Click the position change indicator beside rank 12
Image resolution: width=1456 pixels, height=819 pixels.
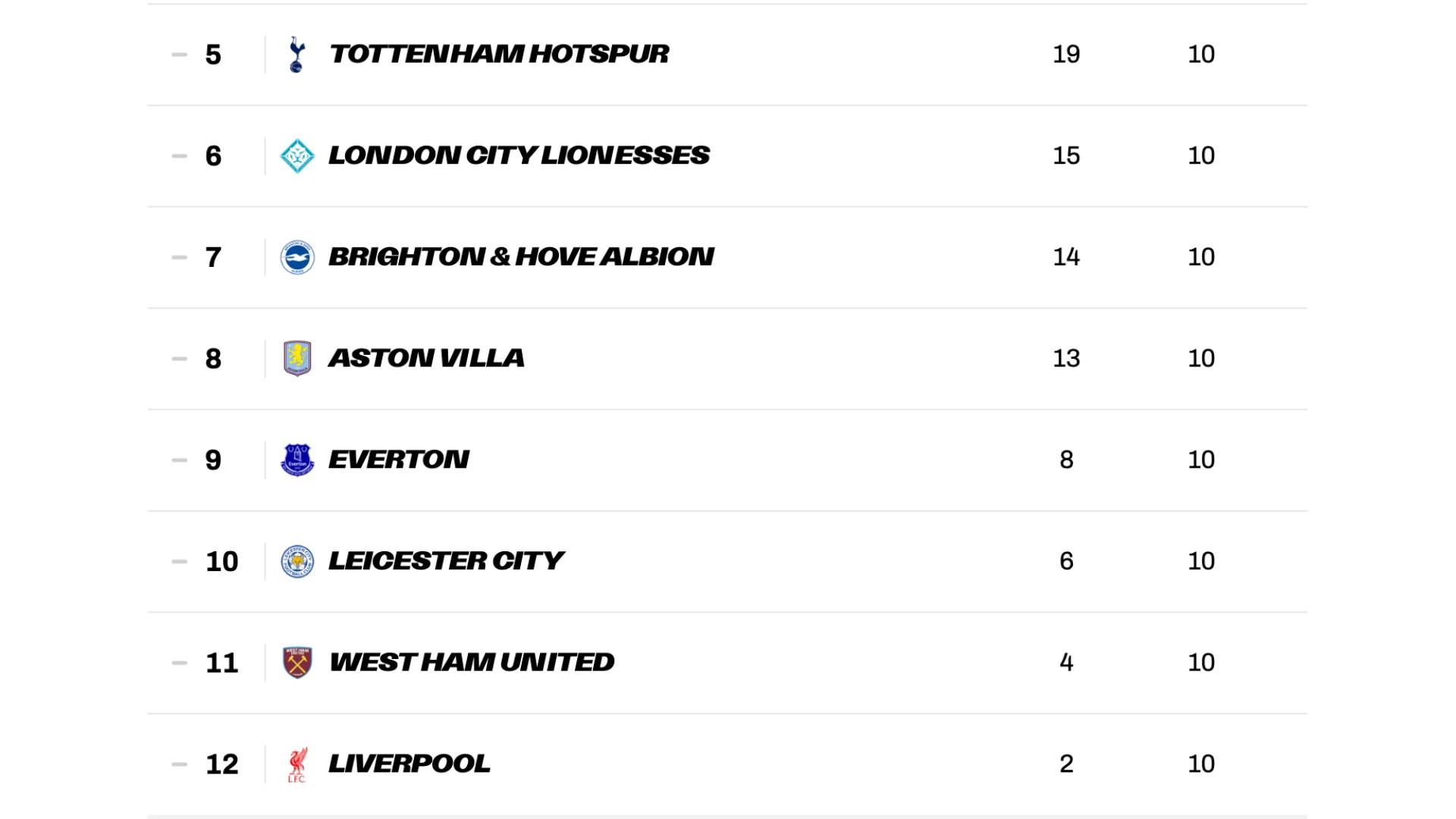(x=180, y=764)
